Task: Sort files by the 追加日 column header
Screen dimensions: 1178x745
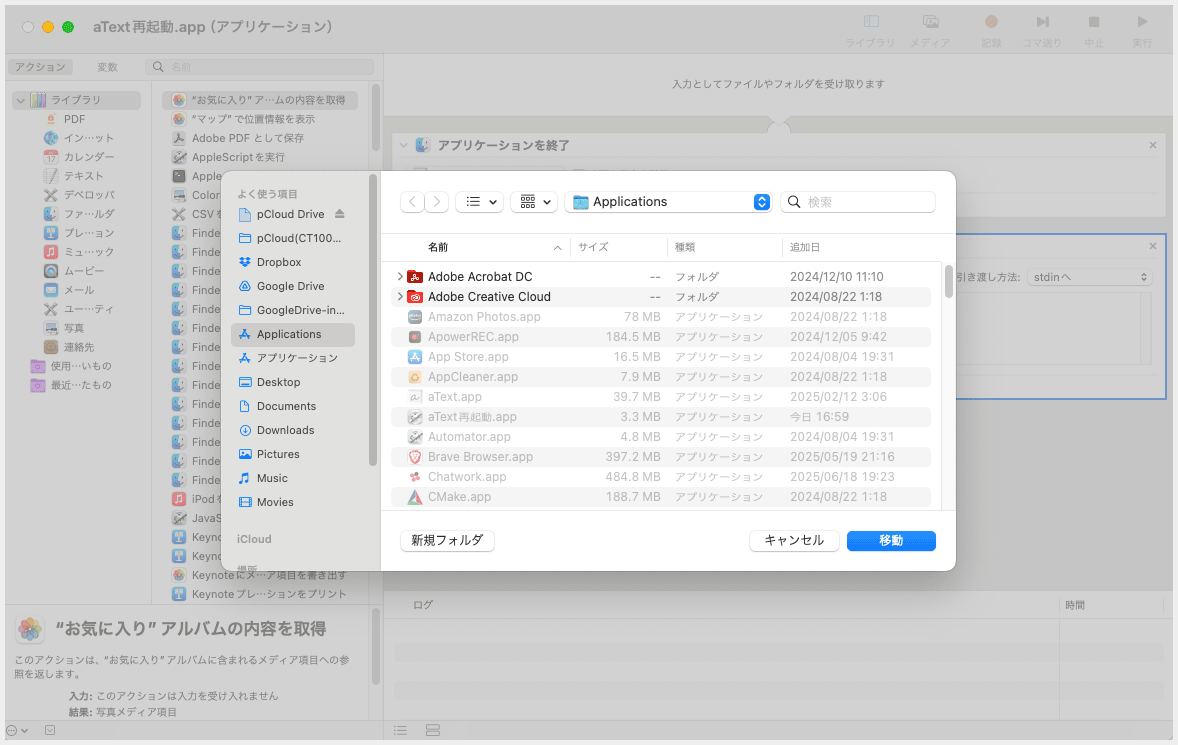Action: point(804,247)
